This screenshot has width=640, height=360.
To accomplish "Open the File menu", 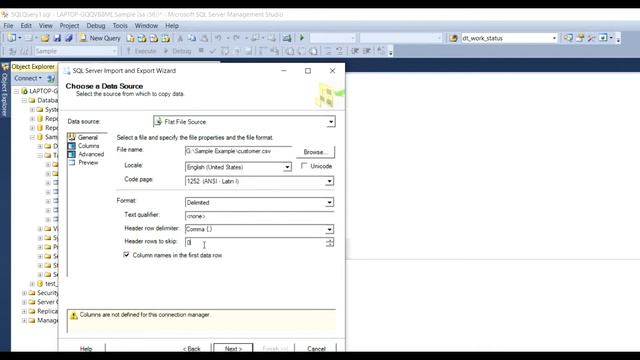I will click(8, 25).
